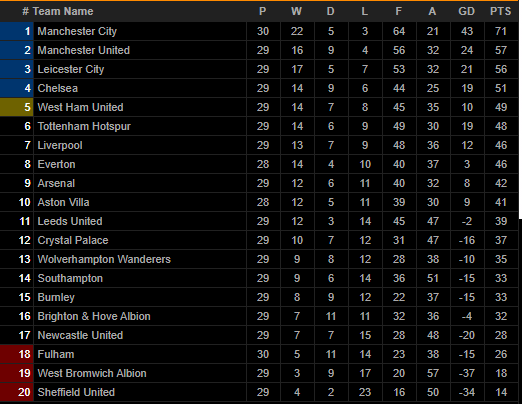Sort by the PTS column header

click(500, 11)
